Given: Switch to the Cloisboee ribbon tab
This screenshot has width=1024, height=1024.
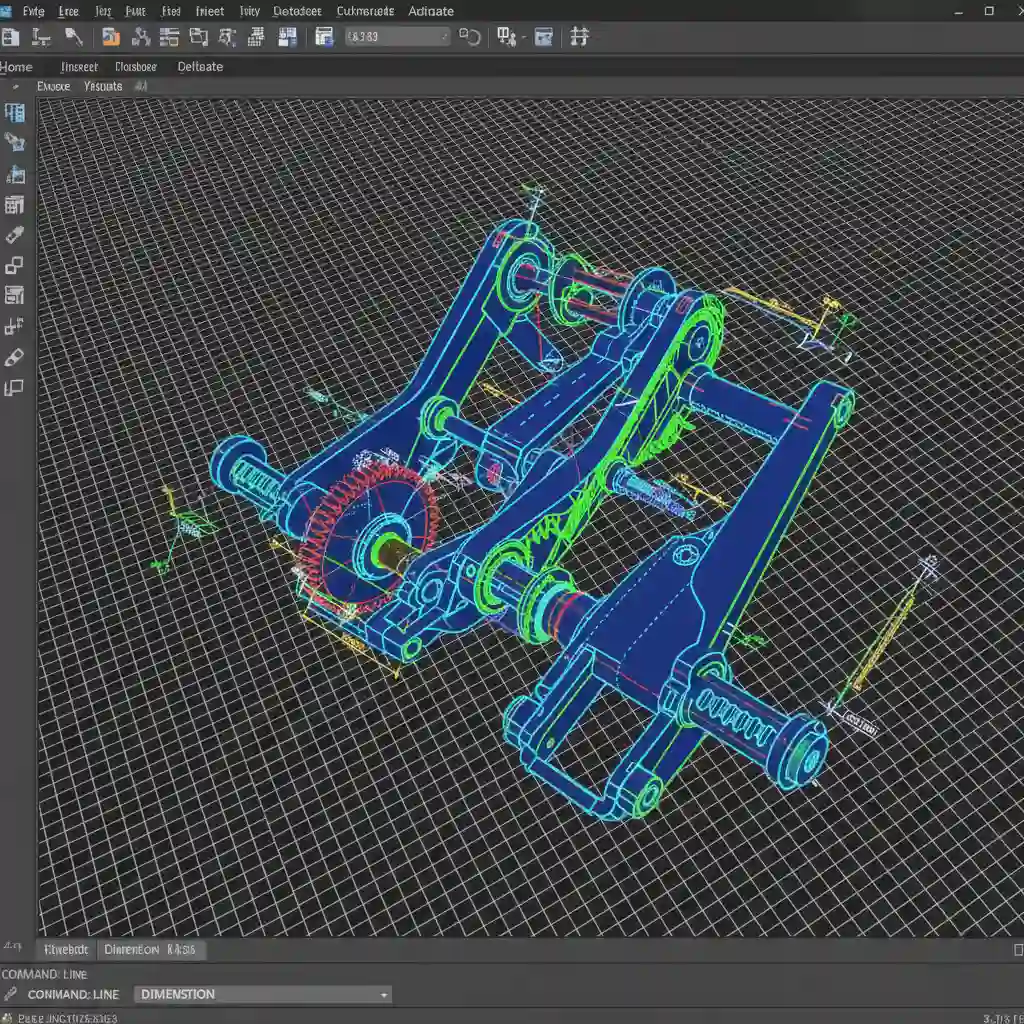Looking at the screenshot, I should [136, 67].
